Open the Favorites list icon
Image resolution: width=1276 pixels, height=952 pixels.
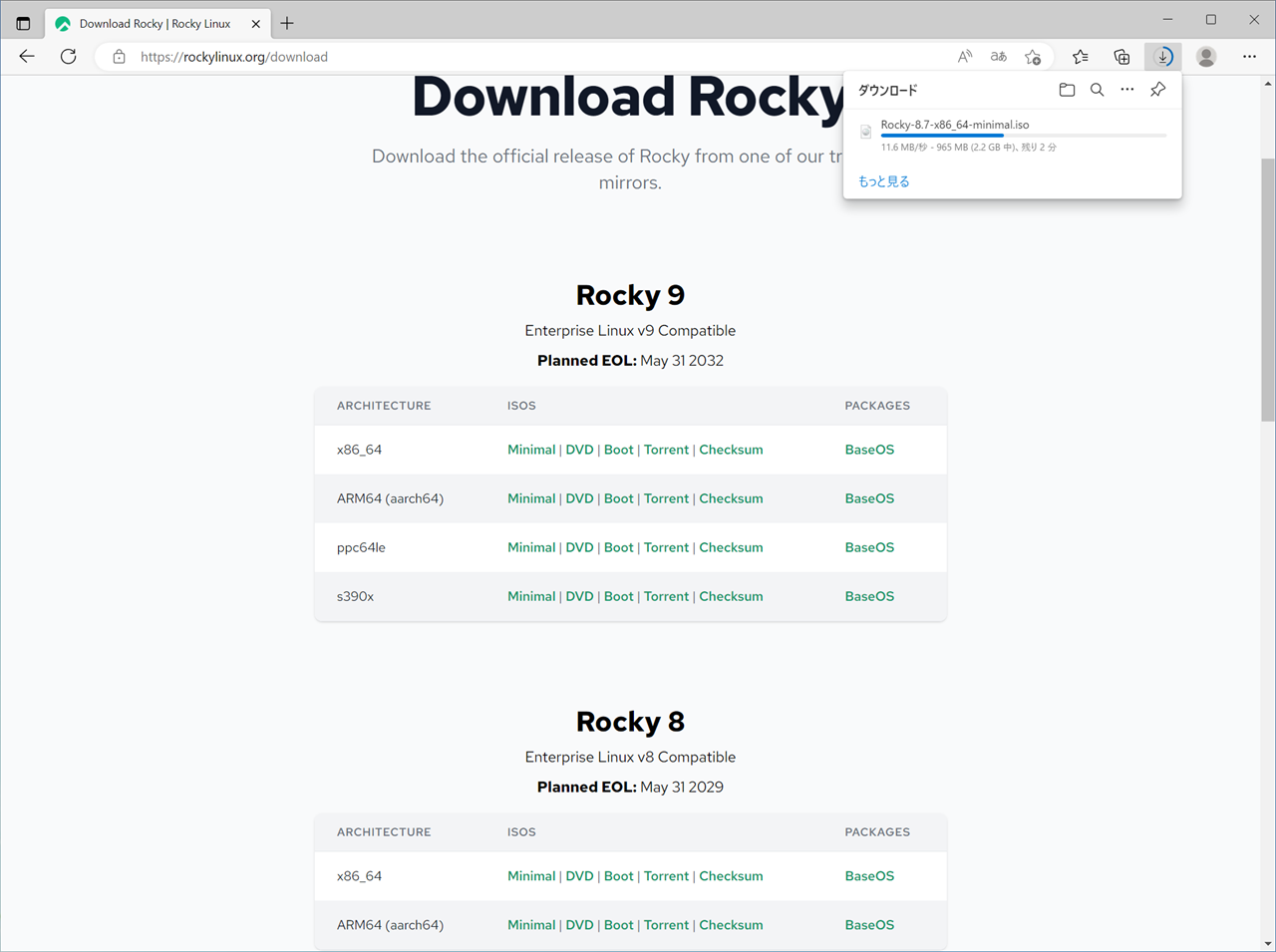click(x=1080, y=57)
